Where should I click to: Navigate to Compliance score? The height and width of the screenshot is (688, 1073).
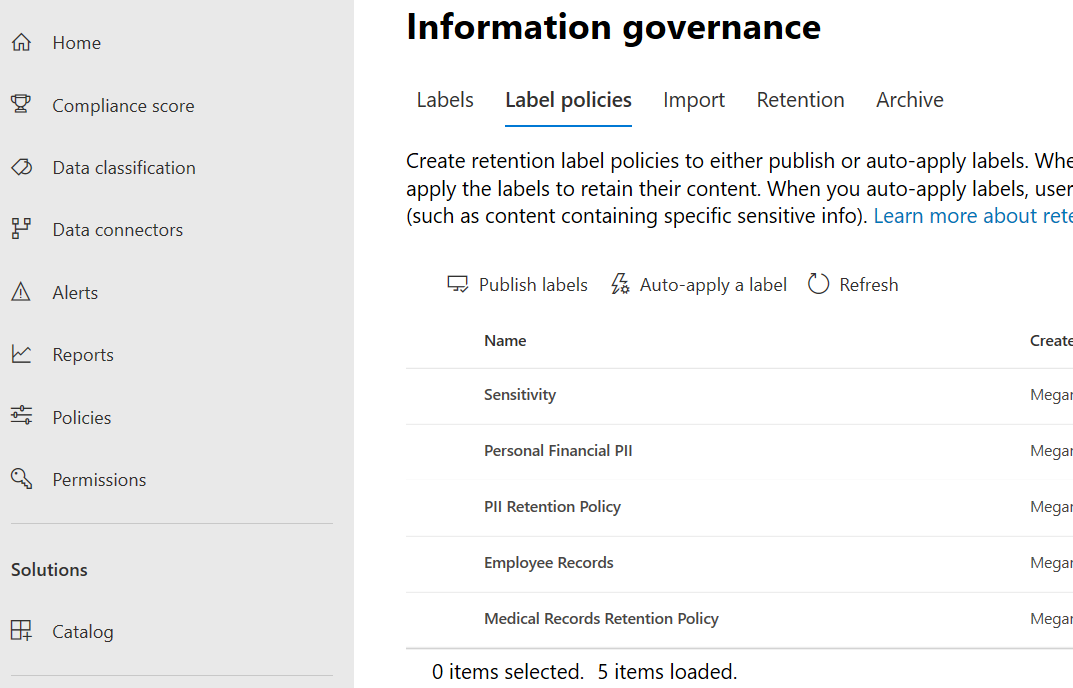(x=123, y=105)
